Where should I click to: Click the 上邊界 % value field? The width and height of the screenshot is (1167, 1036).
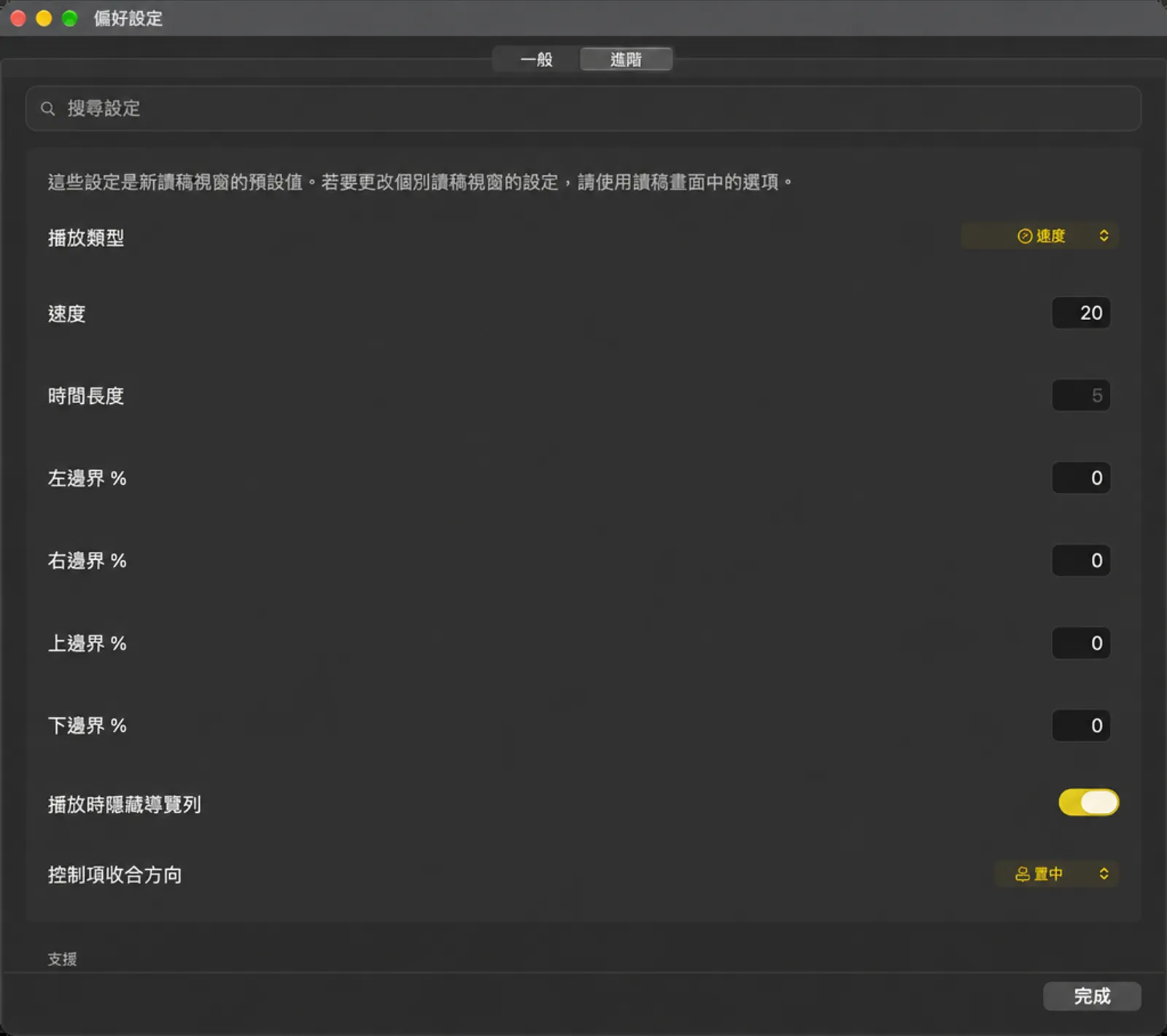pos(1081,643)
